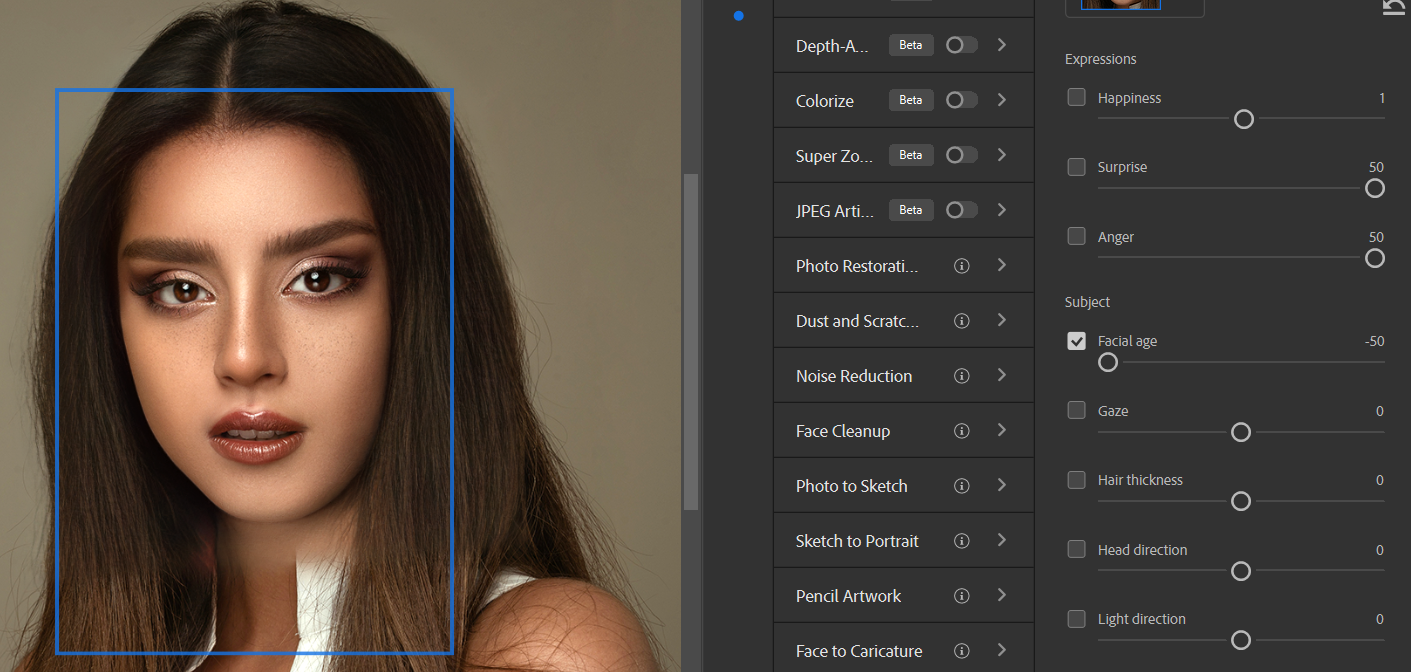Click the Face to Caricature info icon

pos(962,651)
